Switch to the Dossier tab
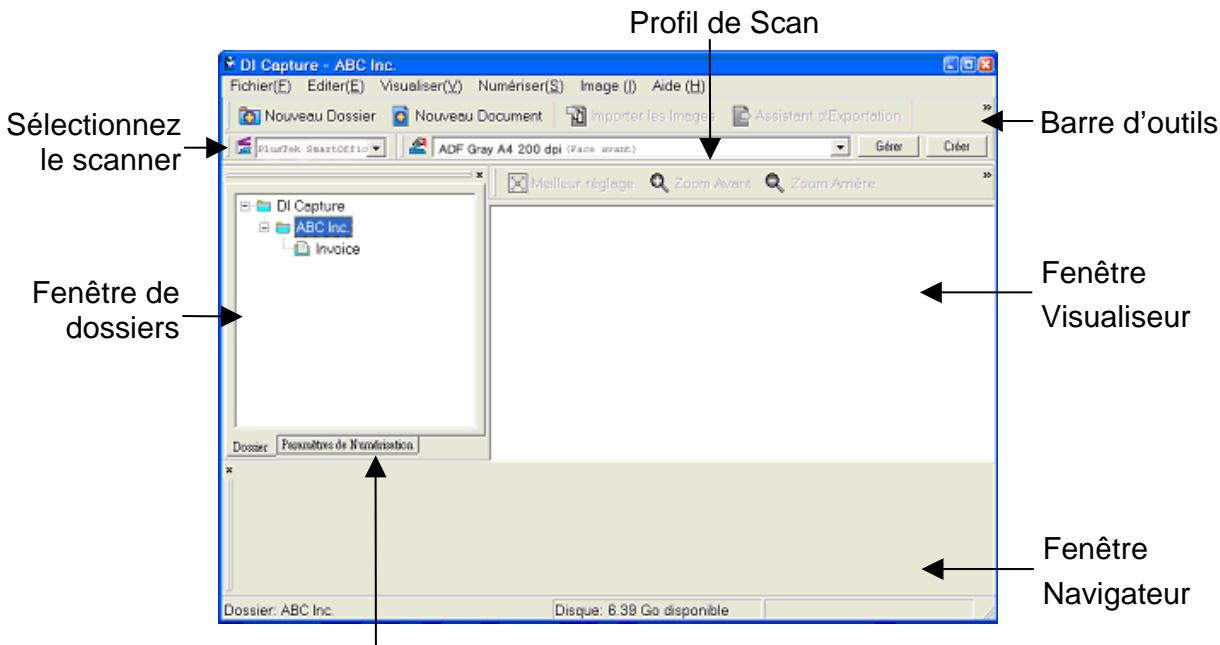 click(253, 446)
